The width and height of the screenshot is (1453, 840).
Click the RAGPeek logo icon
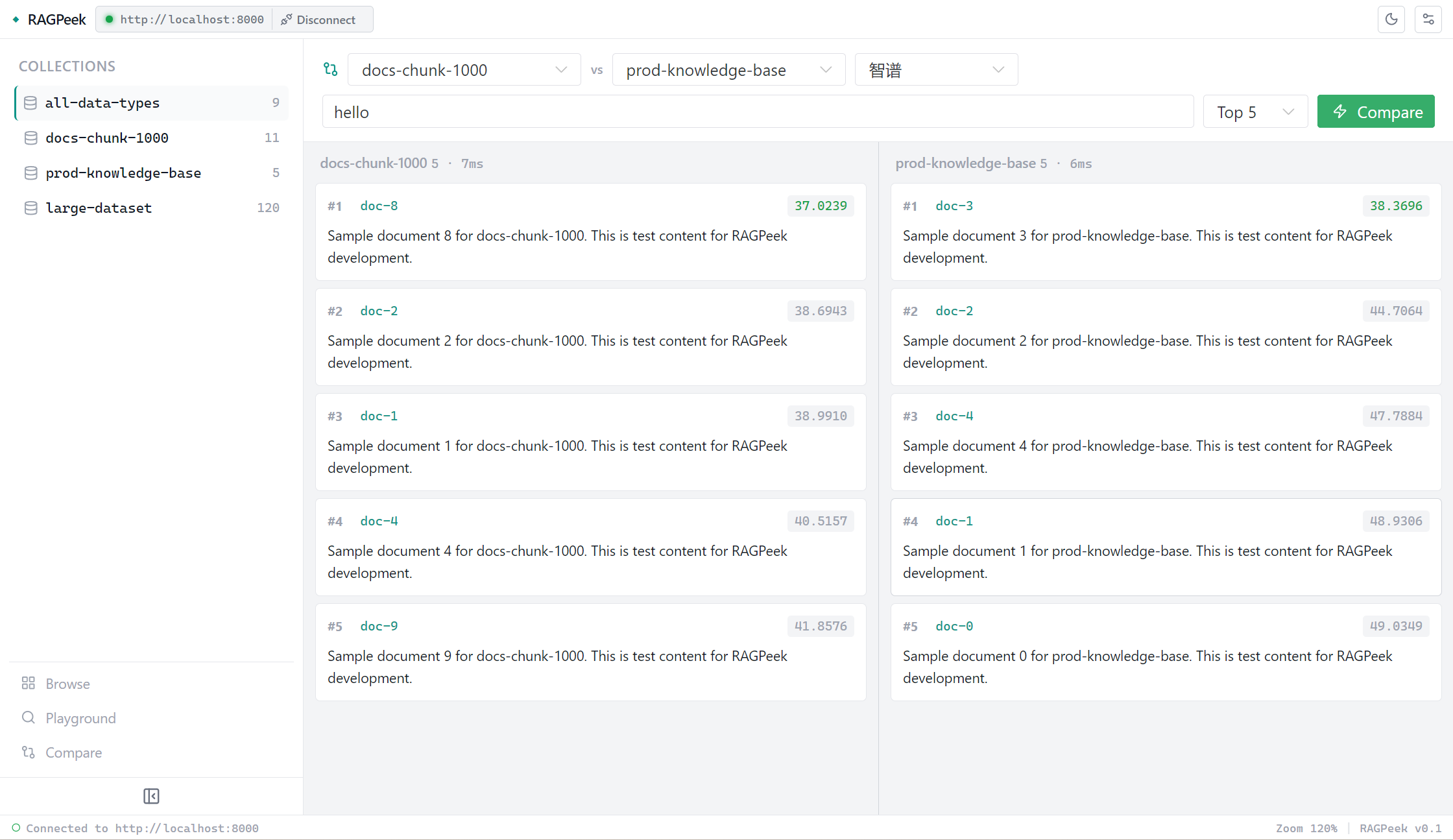pos(16,19)
